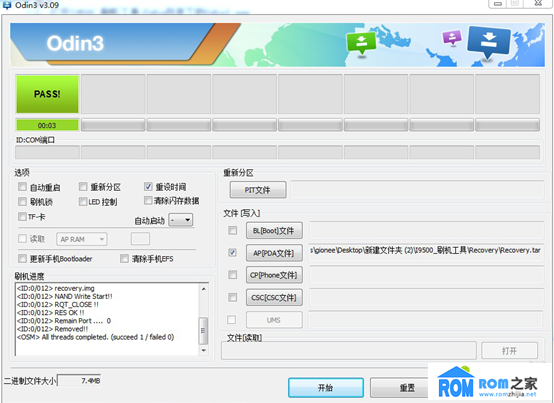Click the log line 'All threads completed'
This screenshot has width=554, height=403.
click(95, 337)
